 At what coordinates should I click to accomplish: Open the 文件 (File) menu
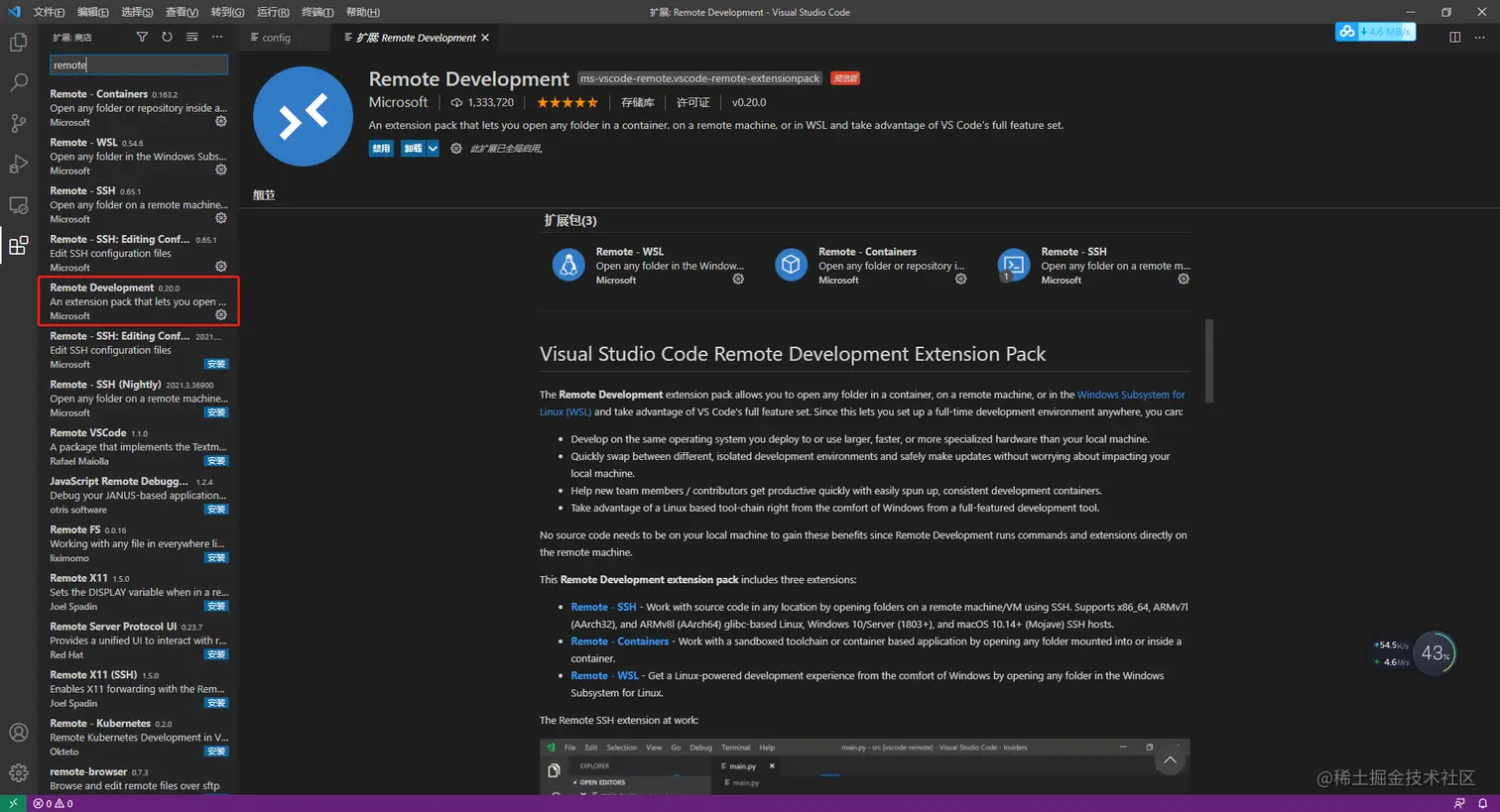coord(49,12)
